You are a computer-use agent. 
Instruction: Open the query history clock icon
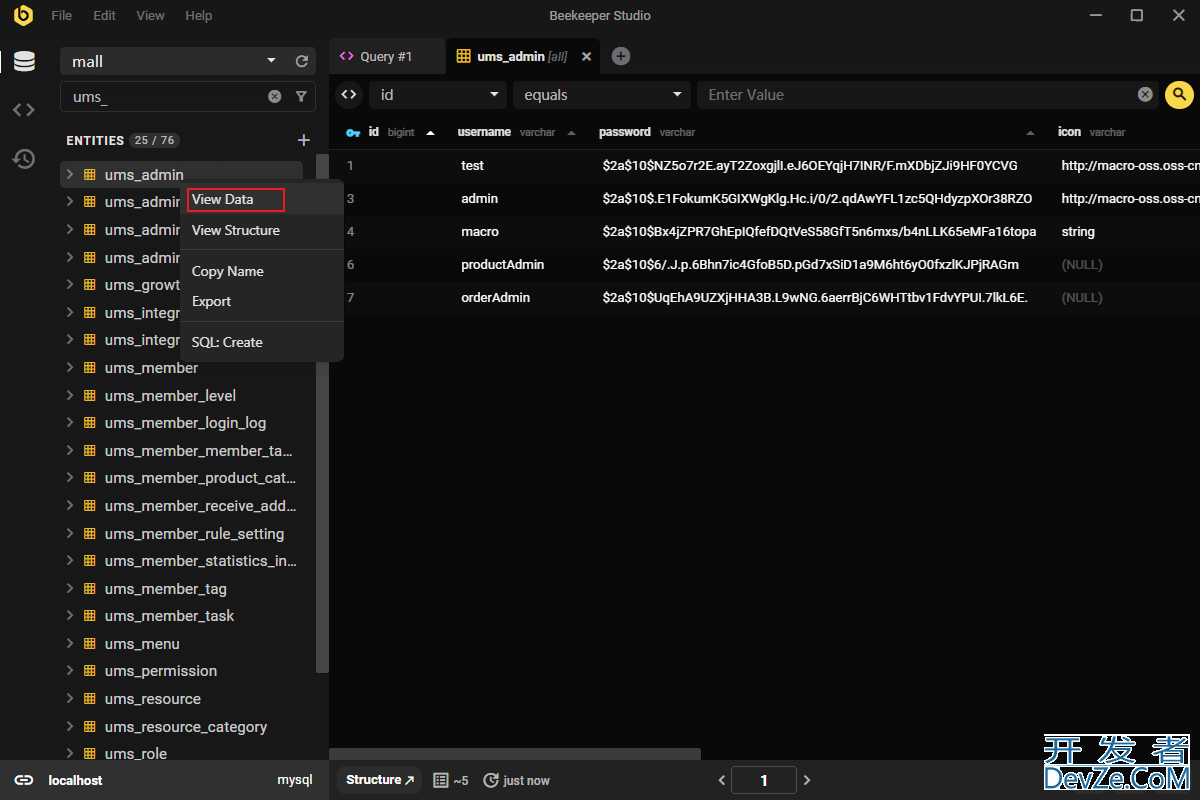tap(24, 158)
